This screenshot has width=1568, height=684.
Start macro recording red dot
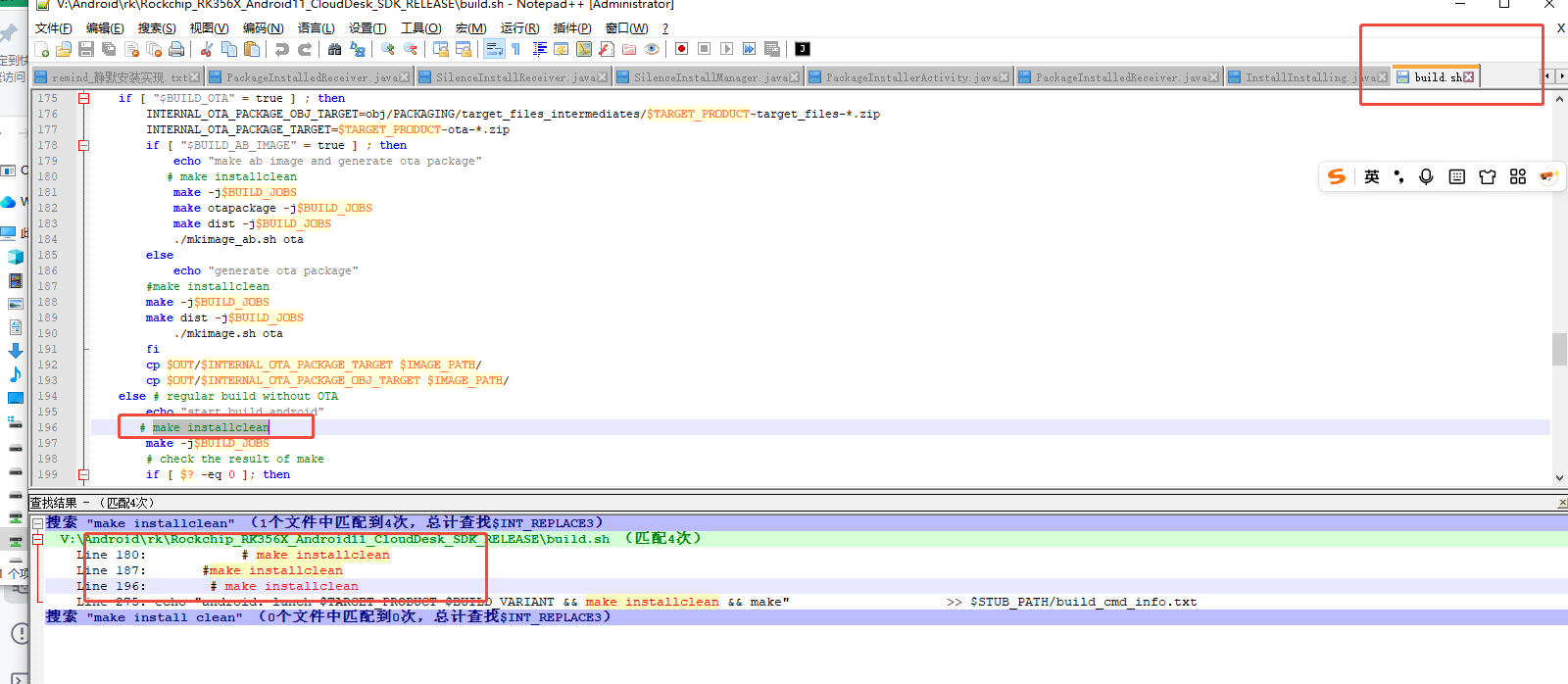(681, 49)
